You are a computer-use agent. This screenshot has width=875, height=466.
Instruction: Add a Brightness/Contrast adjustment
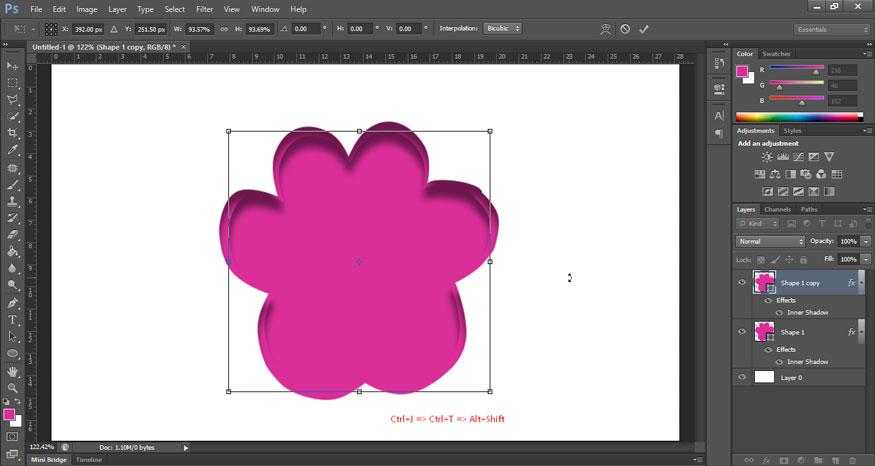click(x=767, y=157)
